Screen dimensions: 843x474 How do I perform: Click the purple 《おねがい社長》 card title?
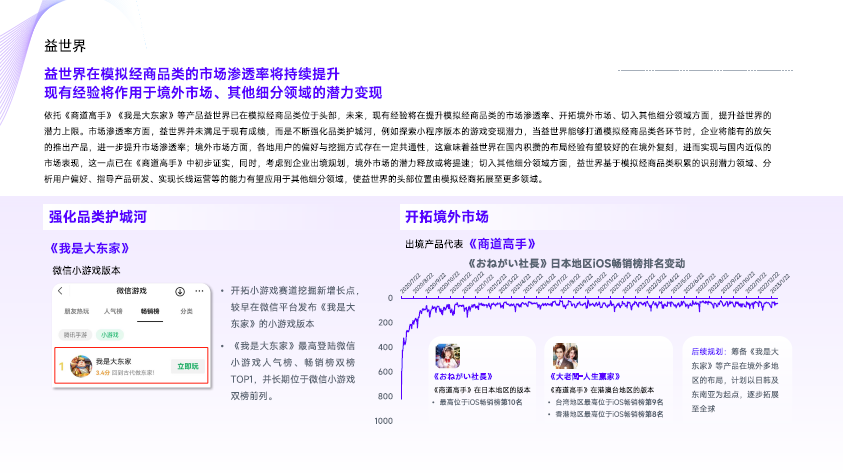[463, 377]
